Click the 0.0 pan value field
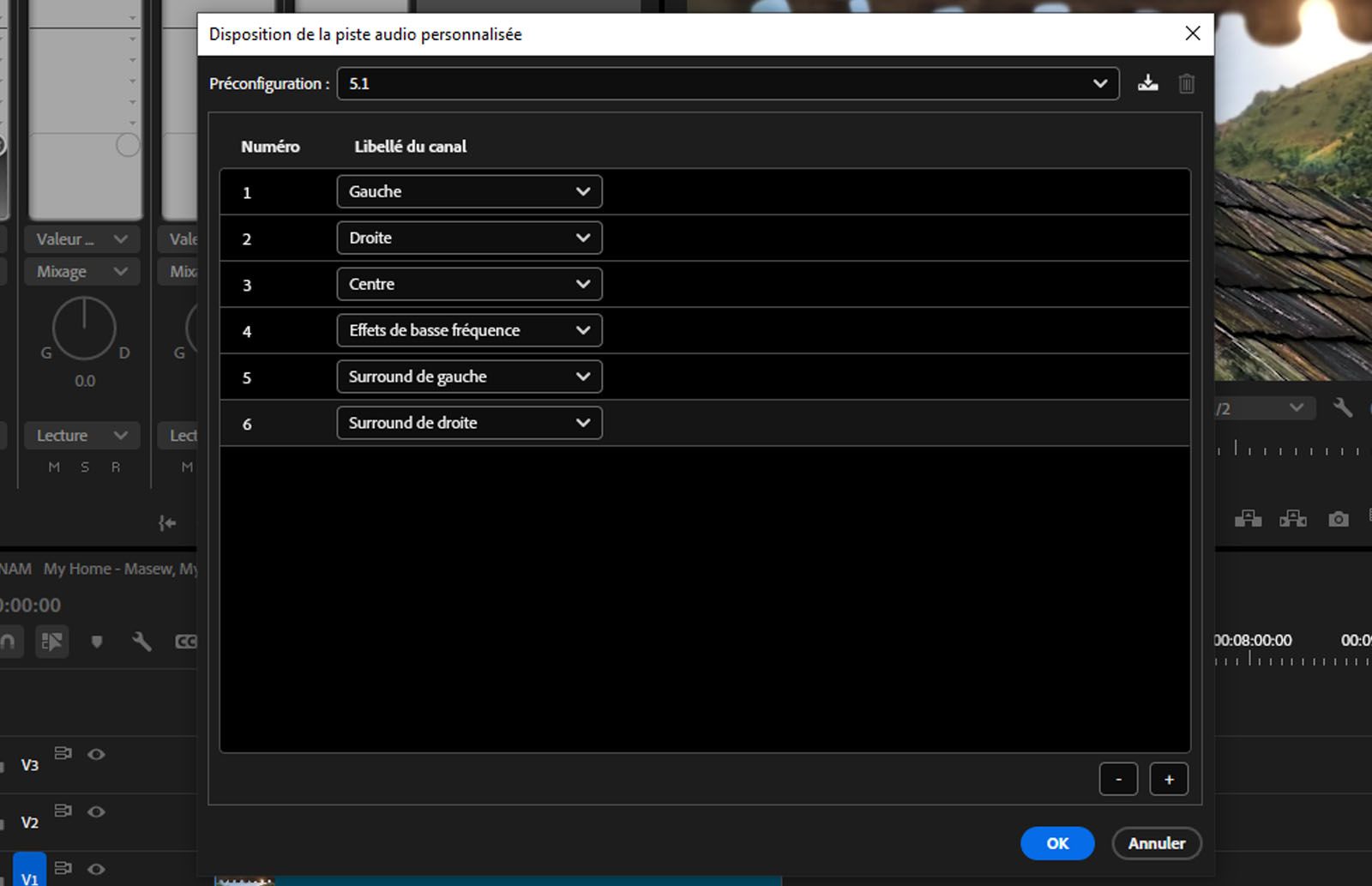The width and height of the screenshot is (1372, 886). coord(85,381)
